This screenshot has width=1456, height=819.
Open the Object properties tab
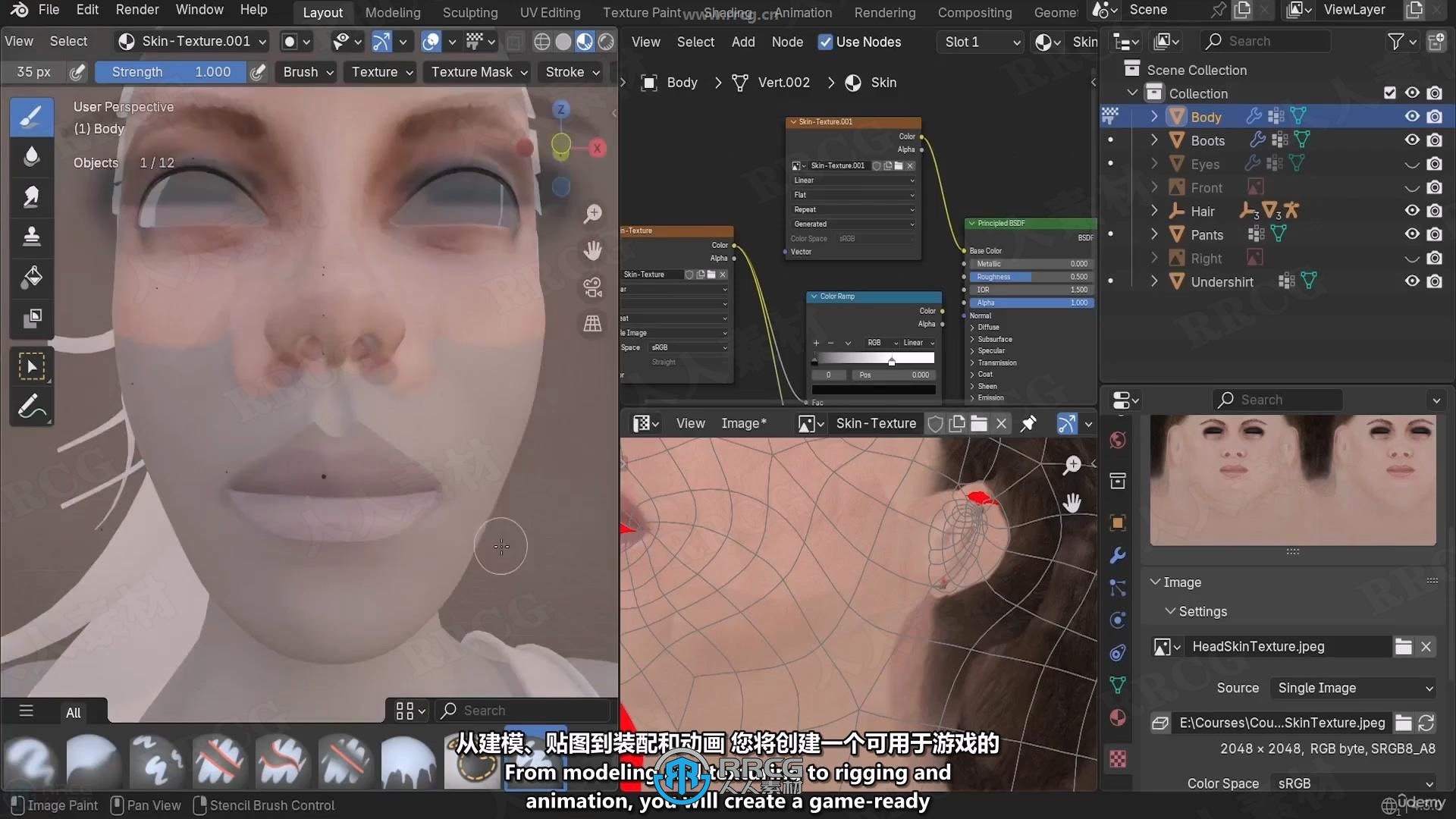pyautogui.click(x=1117, y=522)
